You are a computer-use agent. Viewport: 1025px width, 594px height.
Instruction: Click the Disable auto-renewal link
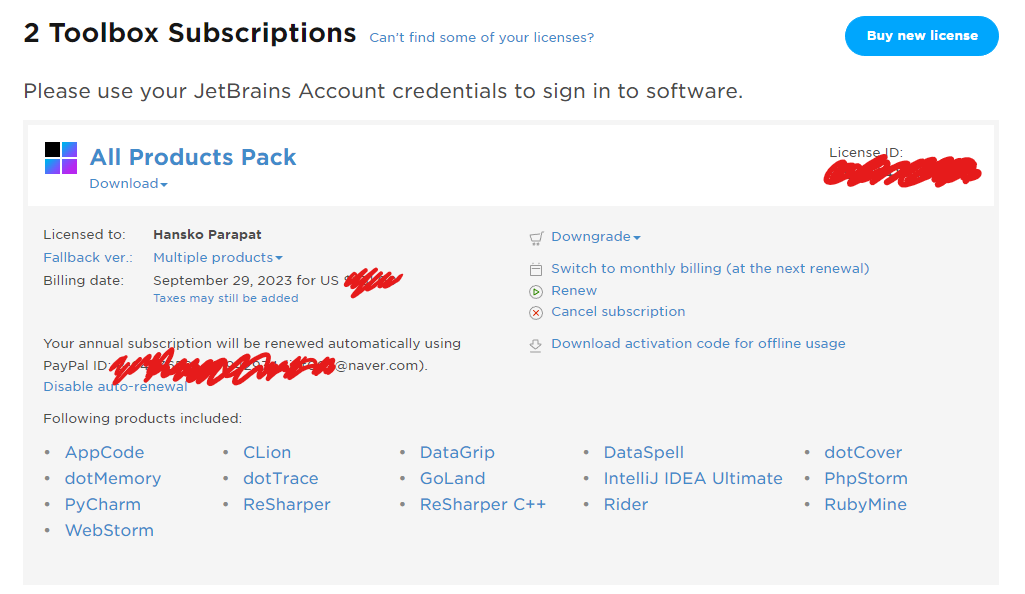(115, 386)
